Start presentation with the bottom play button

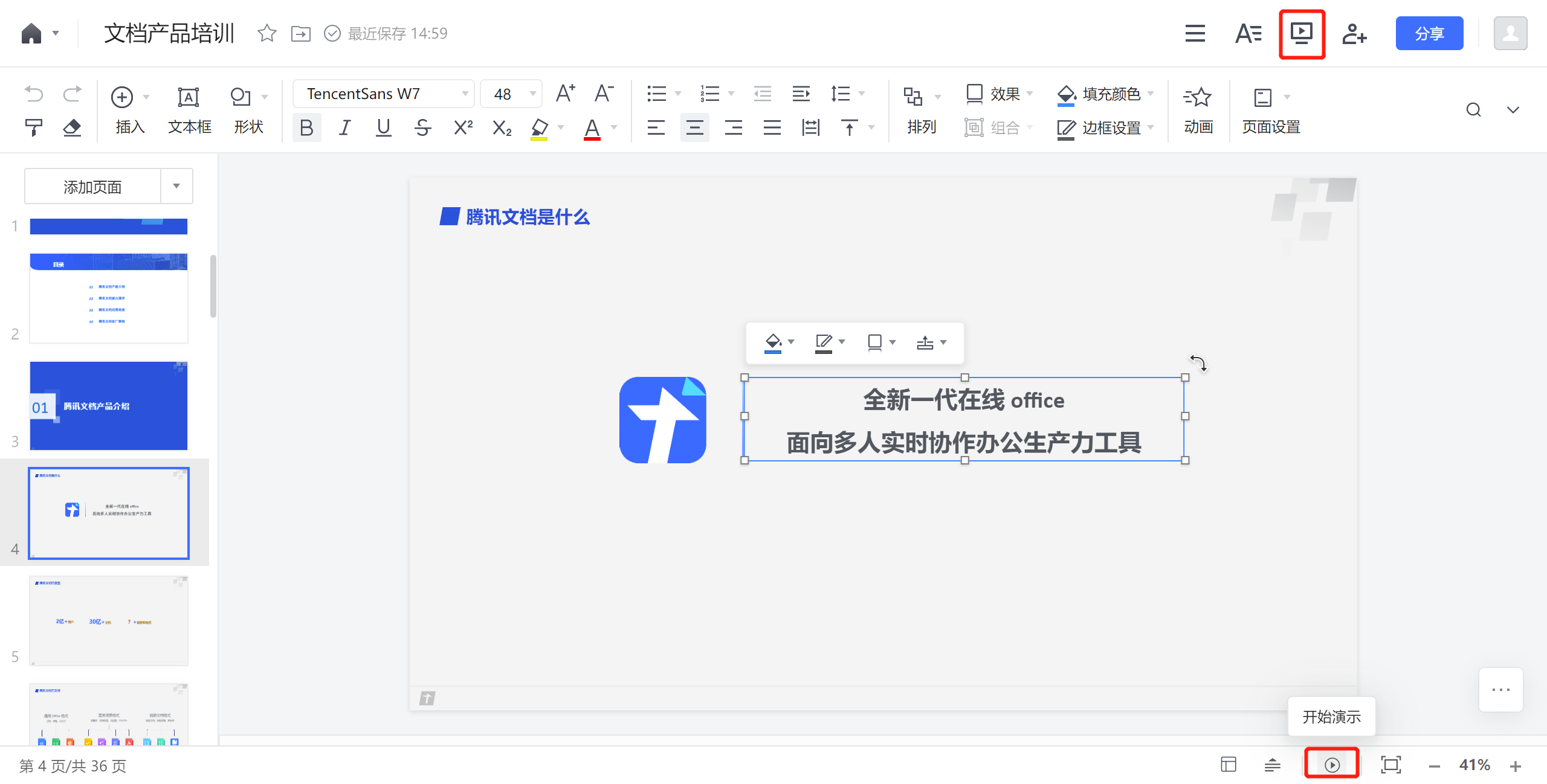coord(1332,765)
